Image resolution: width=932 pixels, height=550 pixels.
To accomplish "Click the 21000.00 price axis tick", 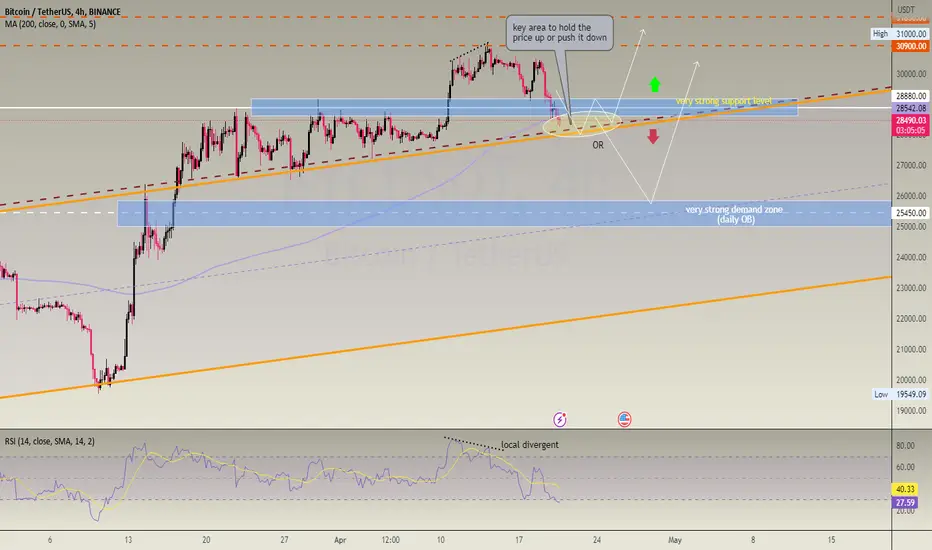I will 911,349.
